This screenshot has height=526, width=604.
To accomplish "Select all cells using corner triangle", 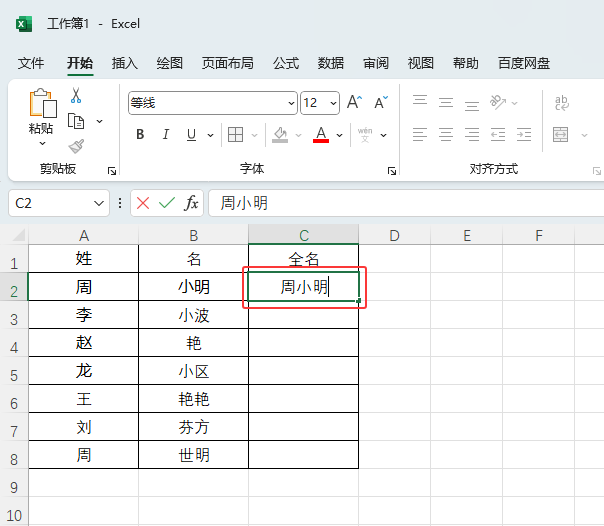I will (18, 235).
